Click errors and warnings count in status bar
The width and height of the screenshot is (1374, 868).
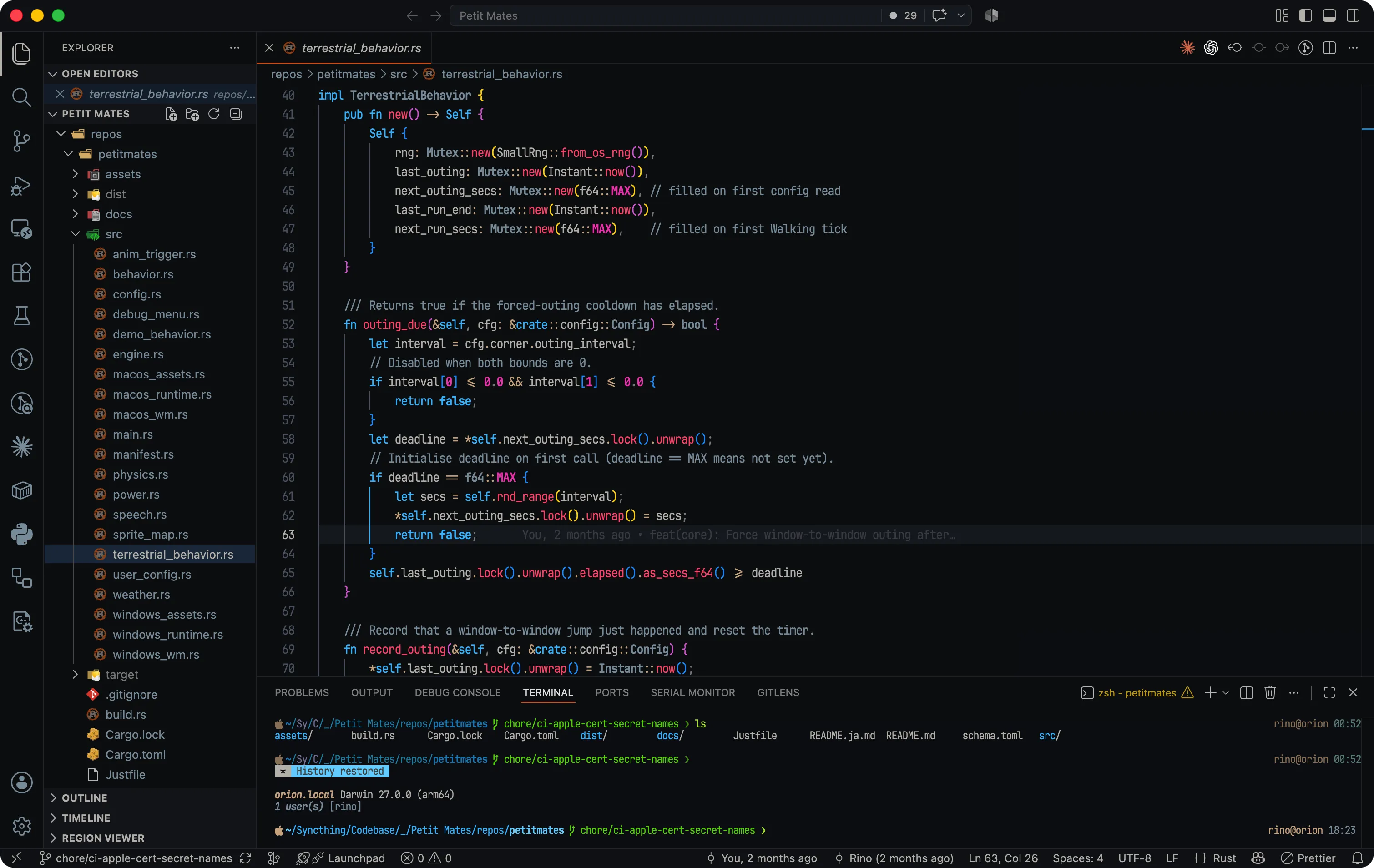[426, 858]
